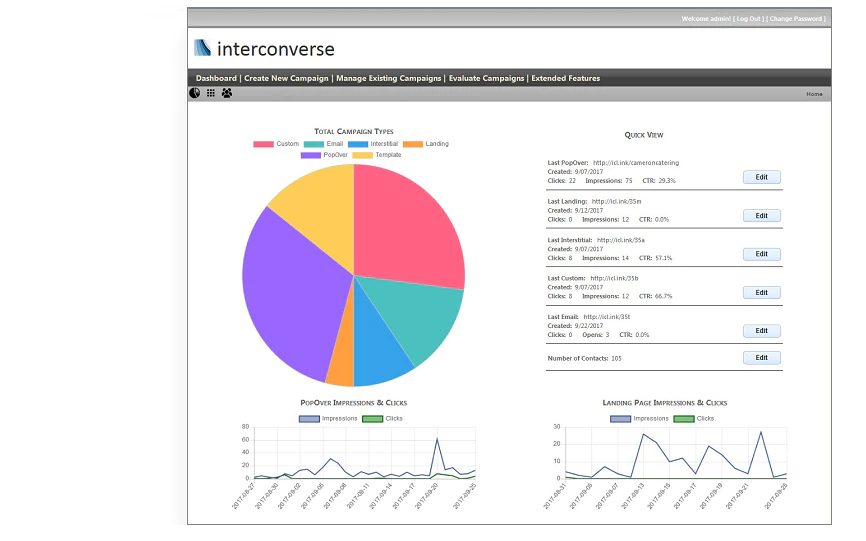The height and width of the screenshot is (541, 866).
Task: Open the Extended Features menu
Action: click(566, 78)
